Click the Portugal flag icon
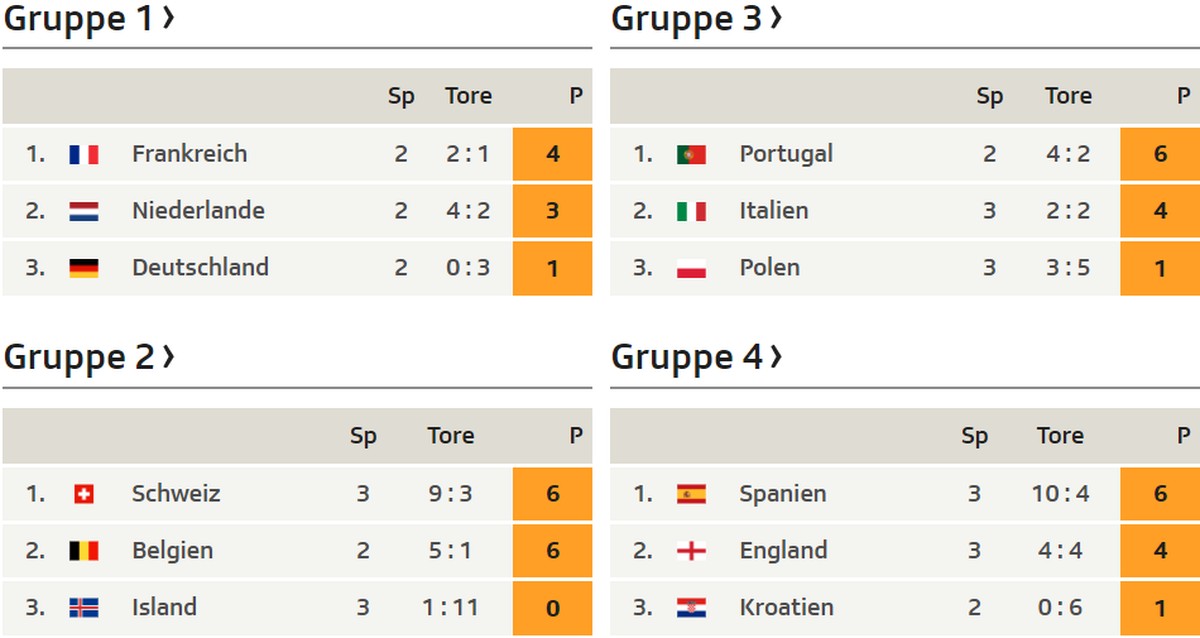1200x638 pixels. (x=691, y=154)
